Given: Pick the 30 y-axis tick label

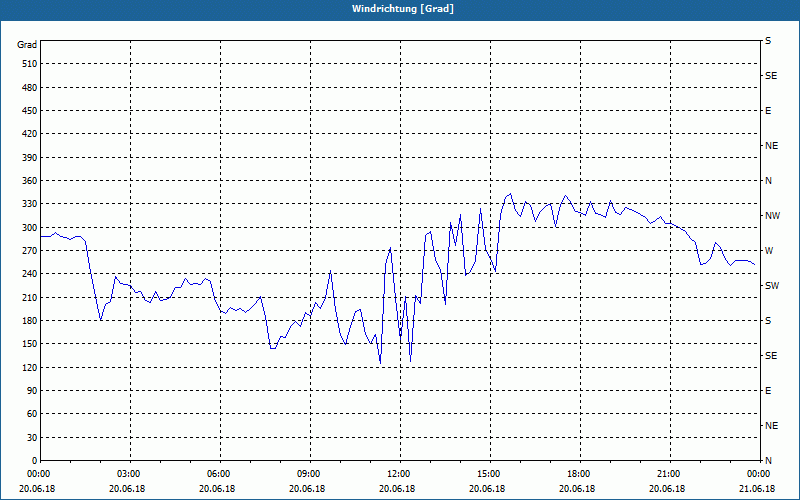Looking at the screenshot, I should pos(32,438).
